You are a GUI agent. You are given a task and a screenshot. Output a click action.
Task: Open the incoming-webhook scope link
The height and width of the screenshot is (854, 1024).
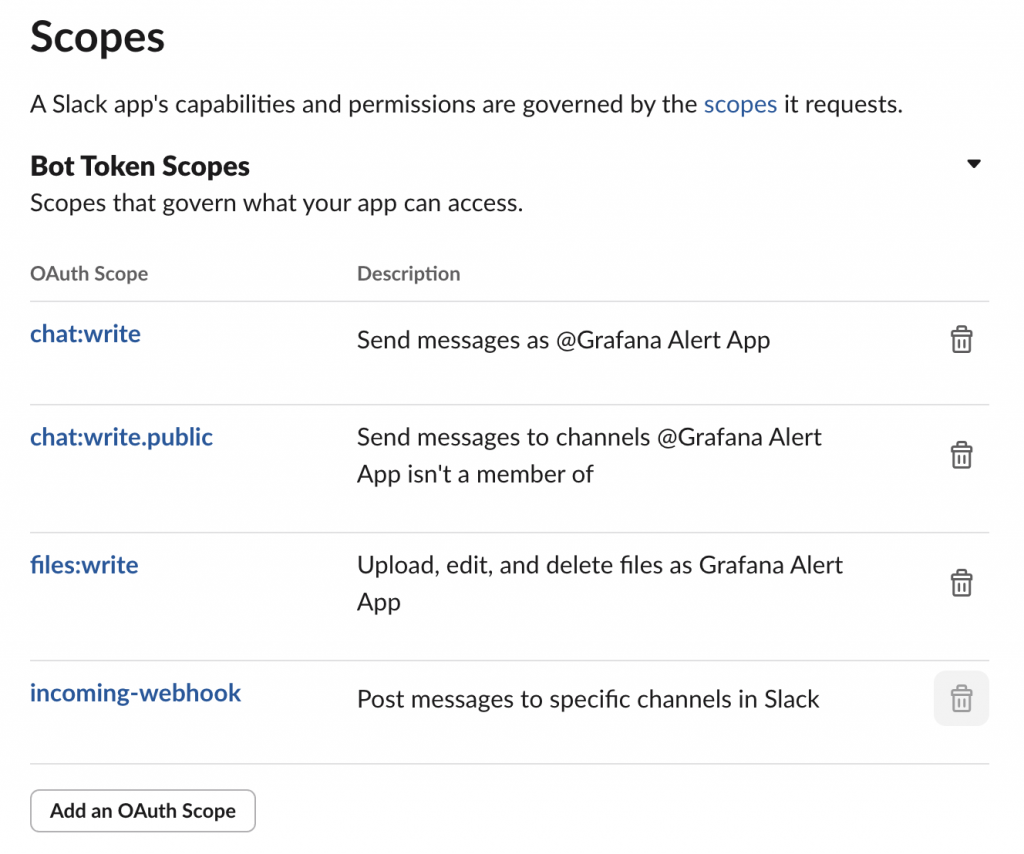135,692
